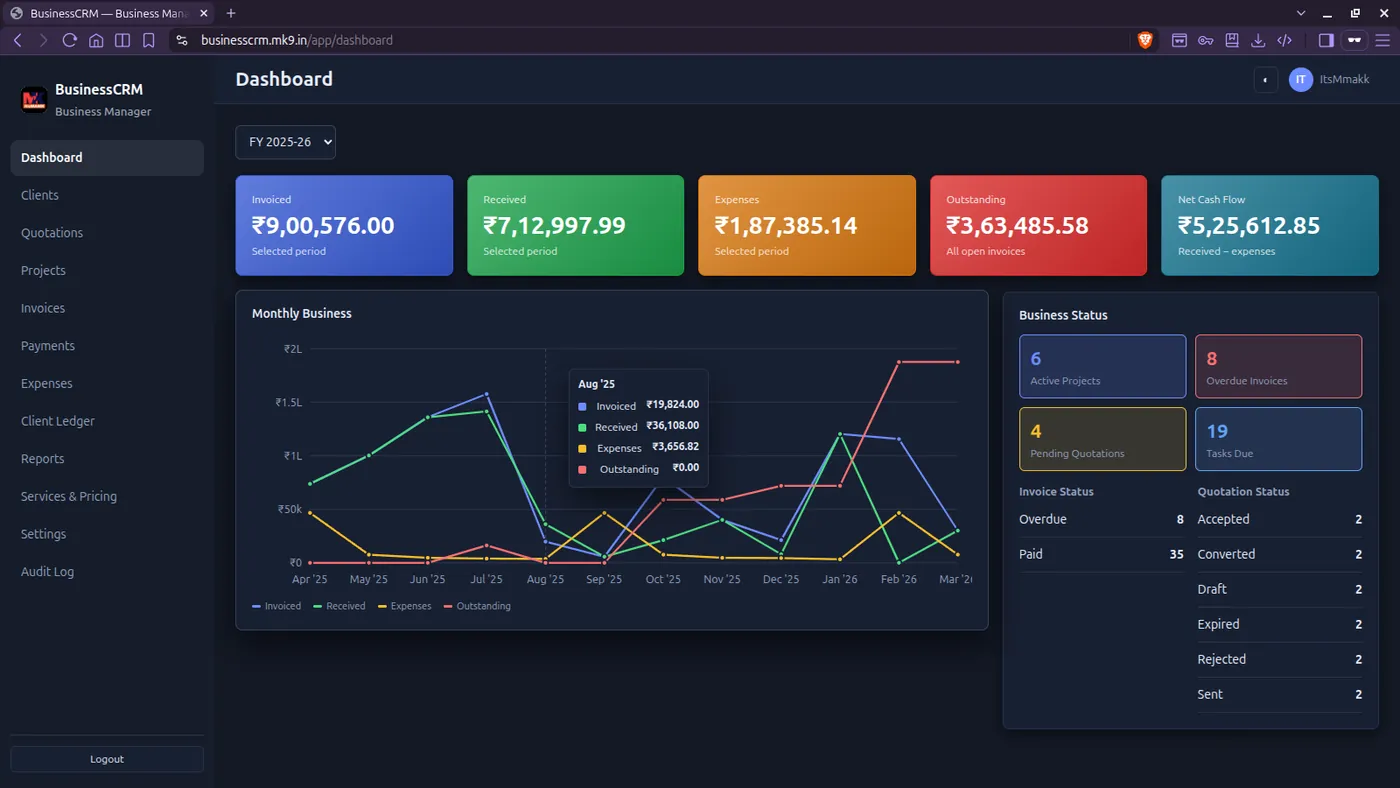Toggle the browser sidebar panel icon
The height and width of the screenshot is (788, 1400).
(x=1326, y=40)
